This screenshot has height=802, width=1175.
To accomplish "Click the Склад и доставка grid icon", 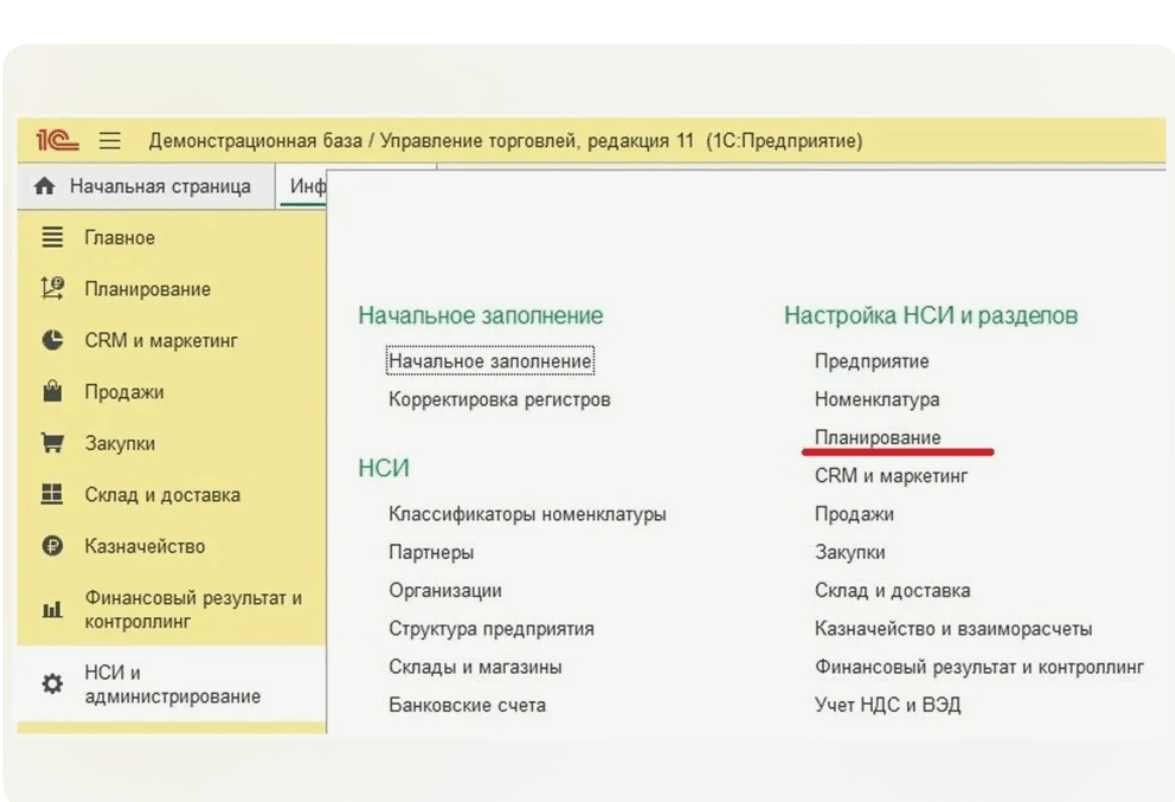I will pos(52,494).
